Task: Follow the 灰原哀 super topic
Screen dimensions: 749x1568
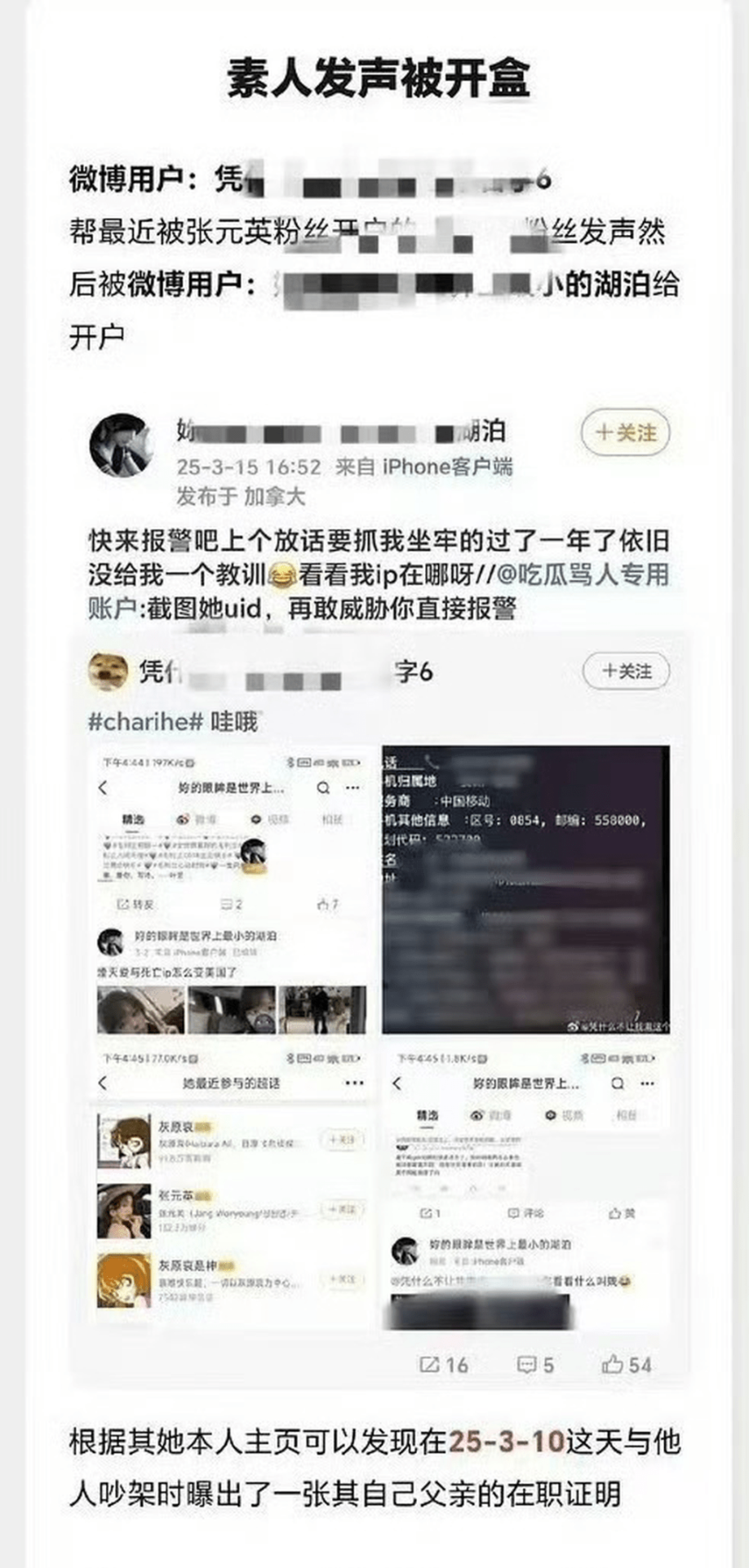Action: (342, 1140)
